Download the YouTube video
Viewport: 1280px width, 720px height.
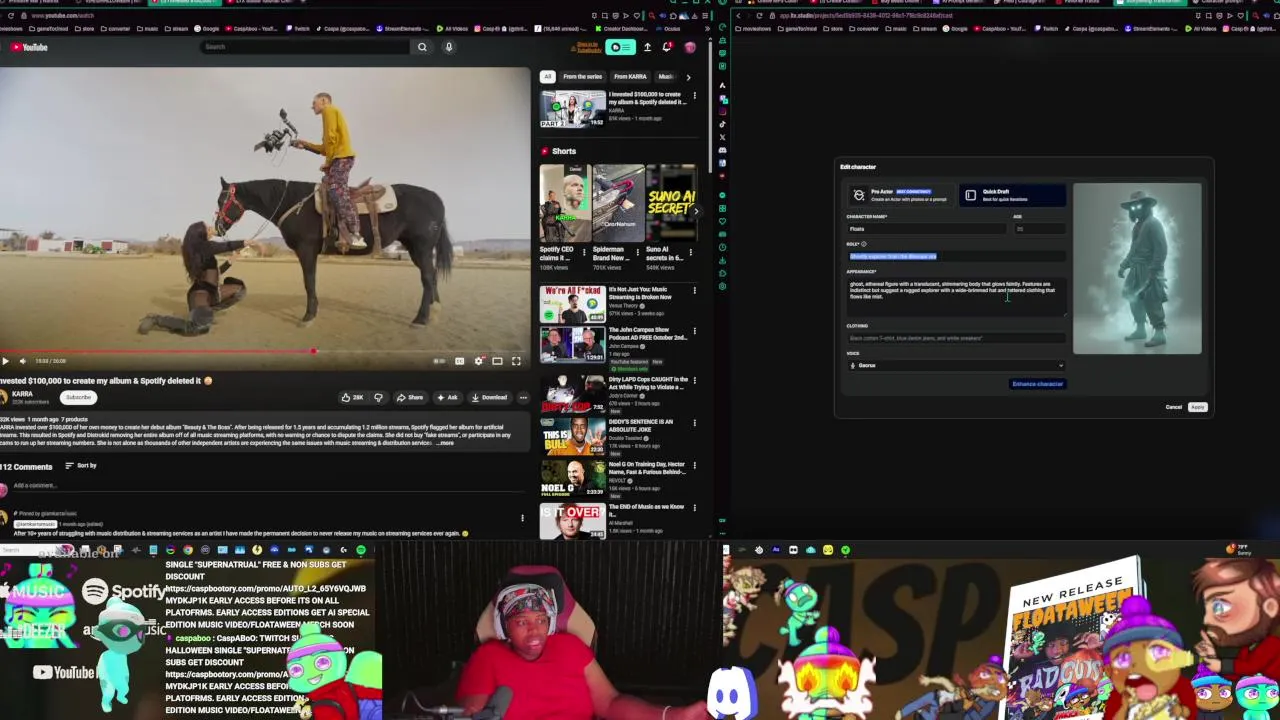coord(489,398)
